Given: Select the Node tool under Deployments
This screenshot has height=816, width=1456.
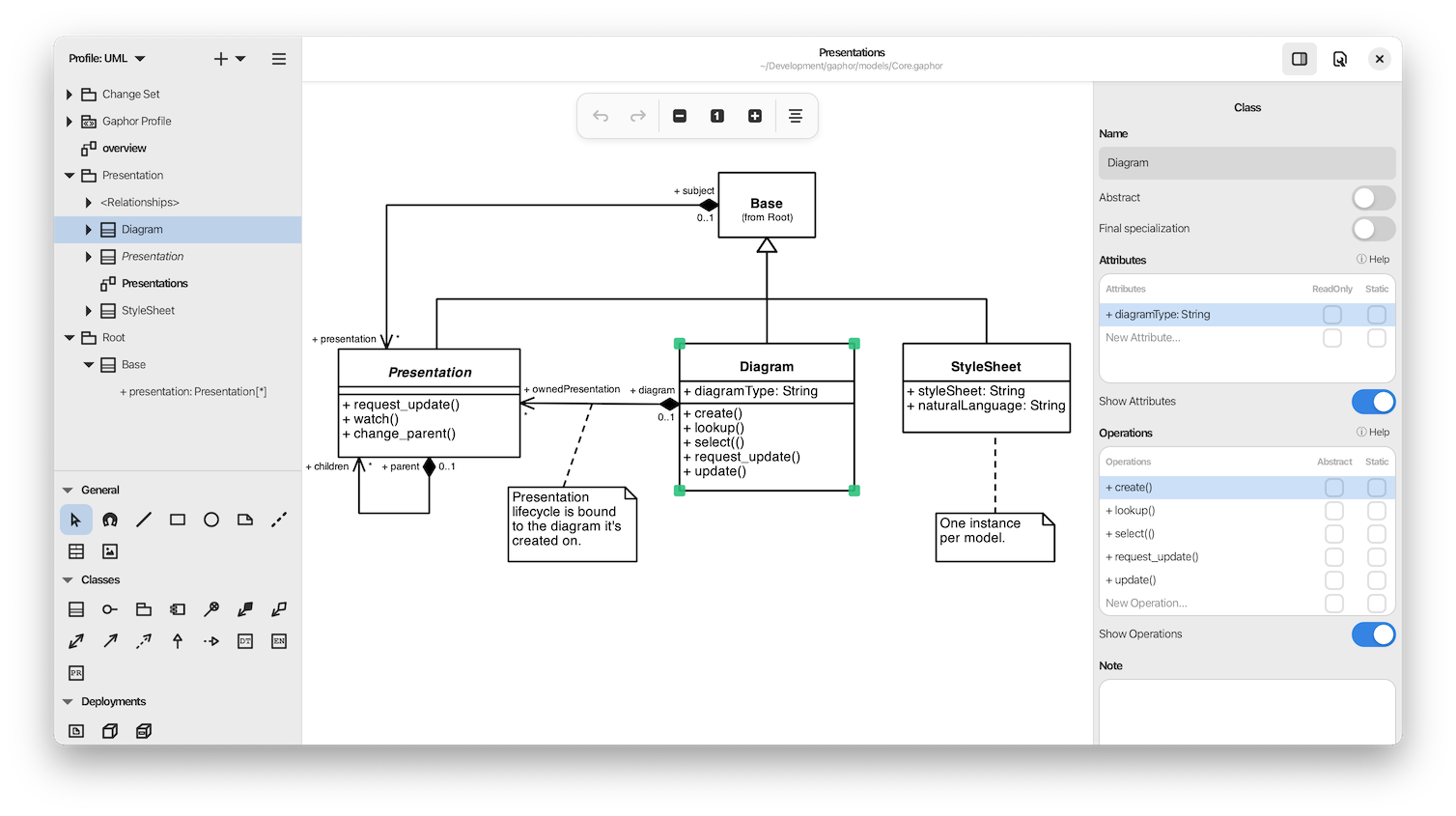Looking at the screenshot, I should pos(110,731).
